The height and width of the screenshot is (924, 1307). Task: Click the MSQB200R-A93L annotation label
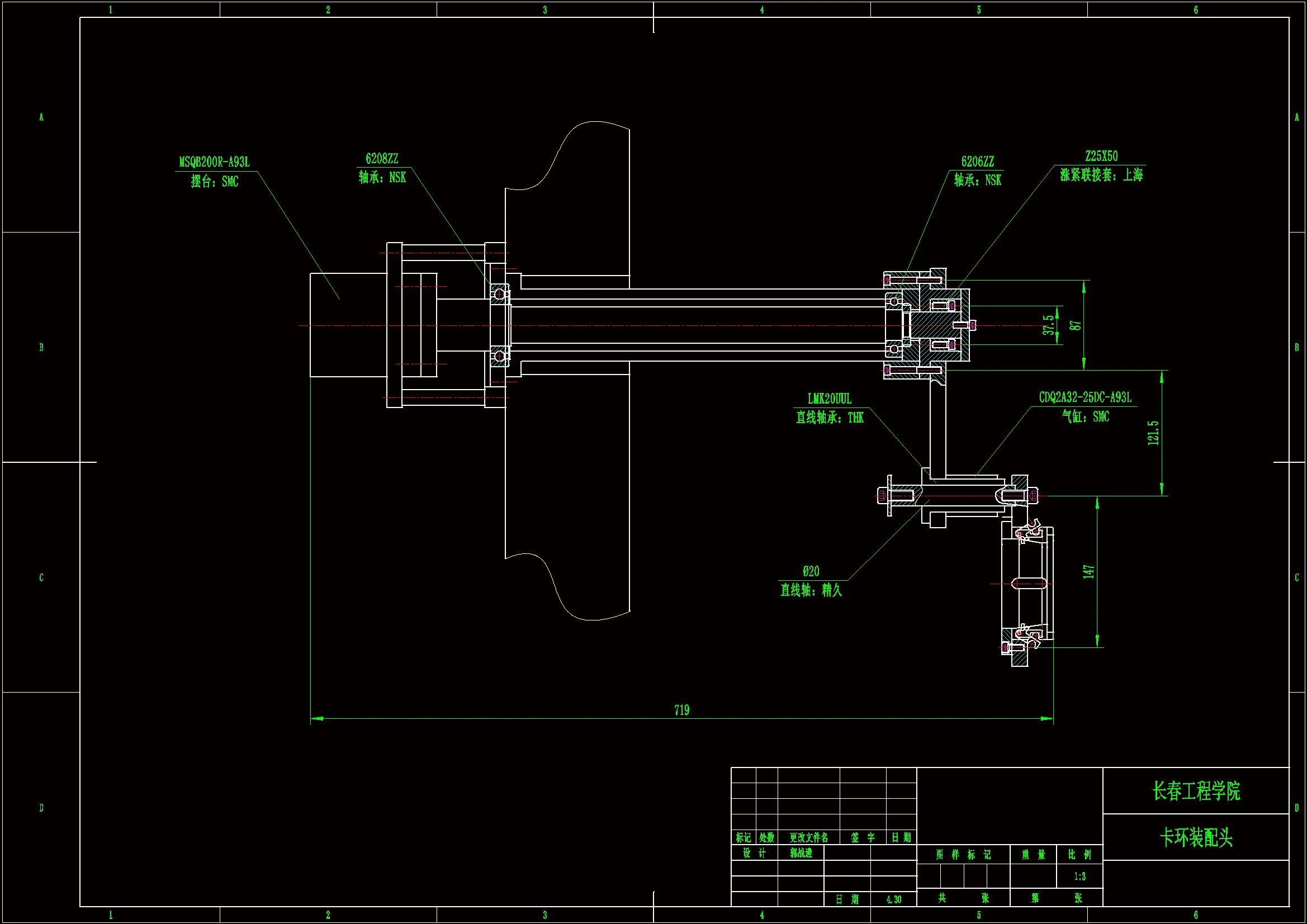[x=214, y=162]
